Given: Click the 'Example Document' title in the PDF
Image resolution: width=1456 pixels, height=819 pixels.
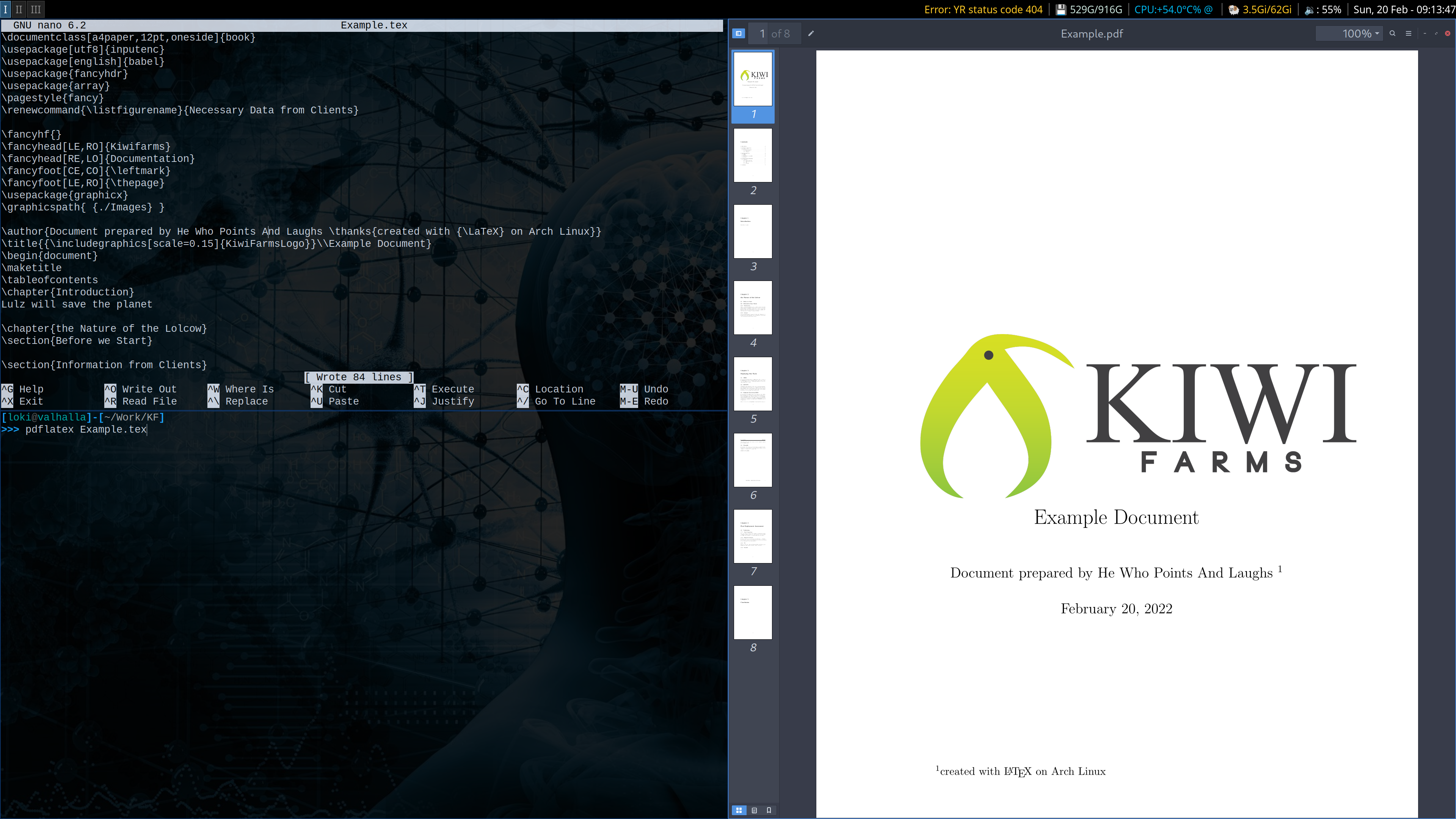Looking at the screenshot, I should click(x=1116, y=517).
